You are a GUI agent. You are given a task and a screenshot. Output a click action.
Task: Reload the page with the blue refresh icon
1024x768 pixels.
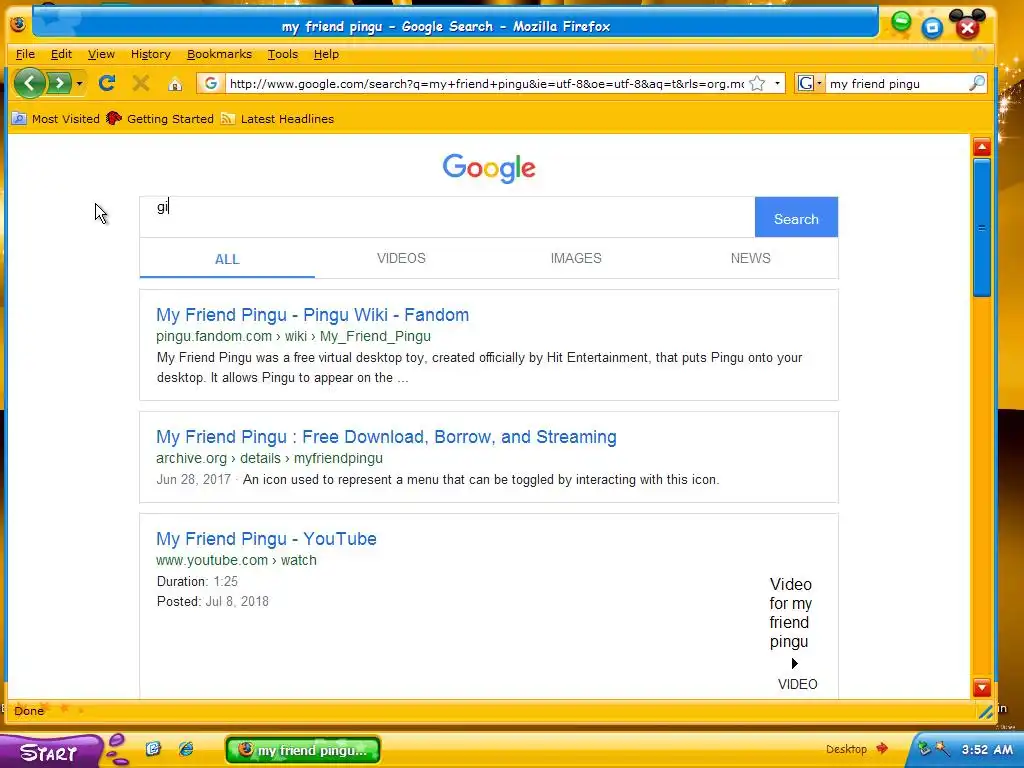point(107,83)
